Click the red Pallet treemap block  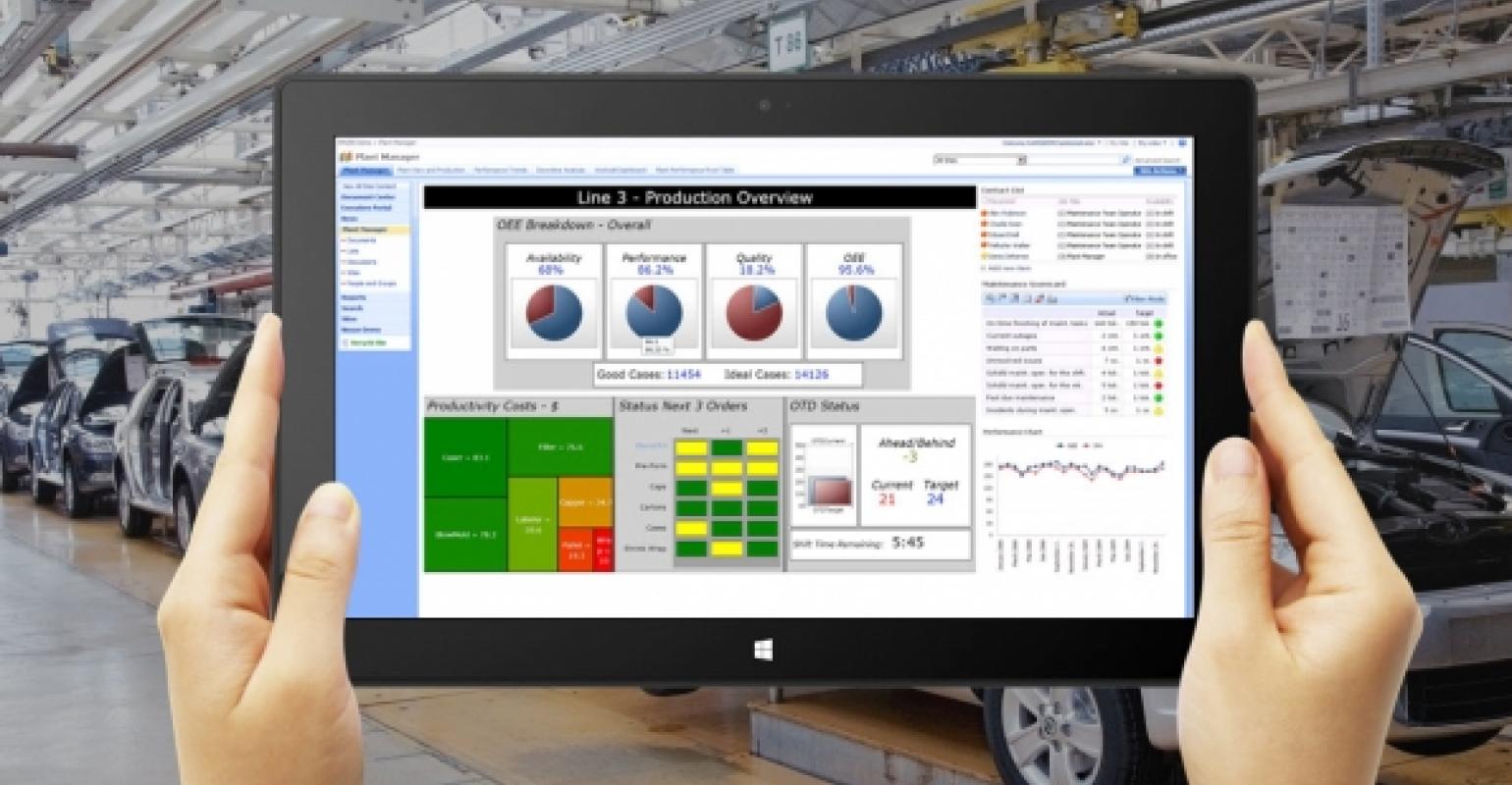pyautogui.click(x=574, y=550)
